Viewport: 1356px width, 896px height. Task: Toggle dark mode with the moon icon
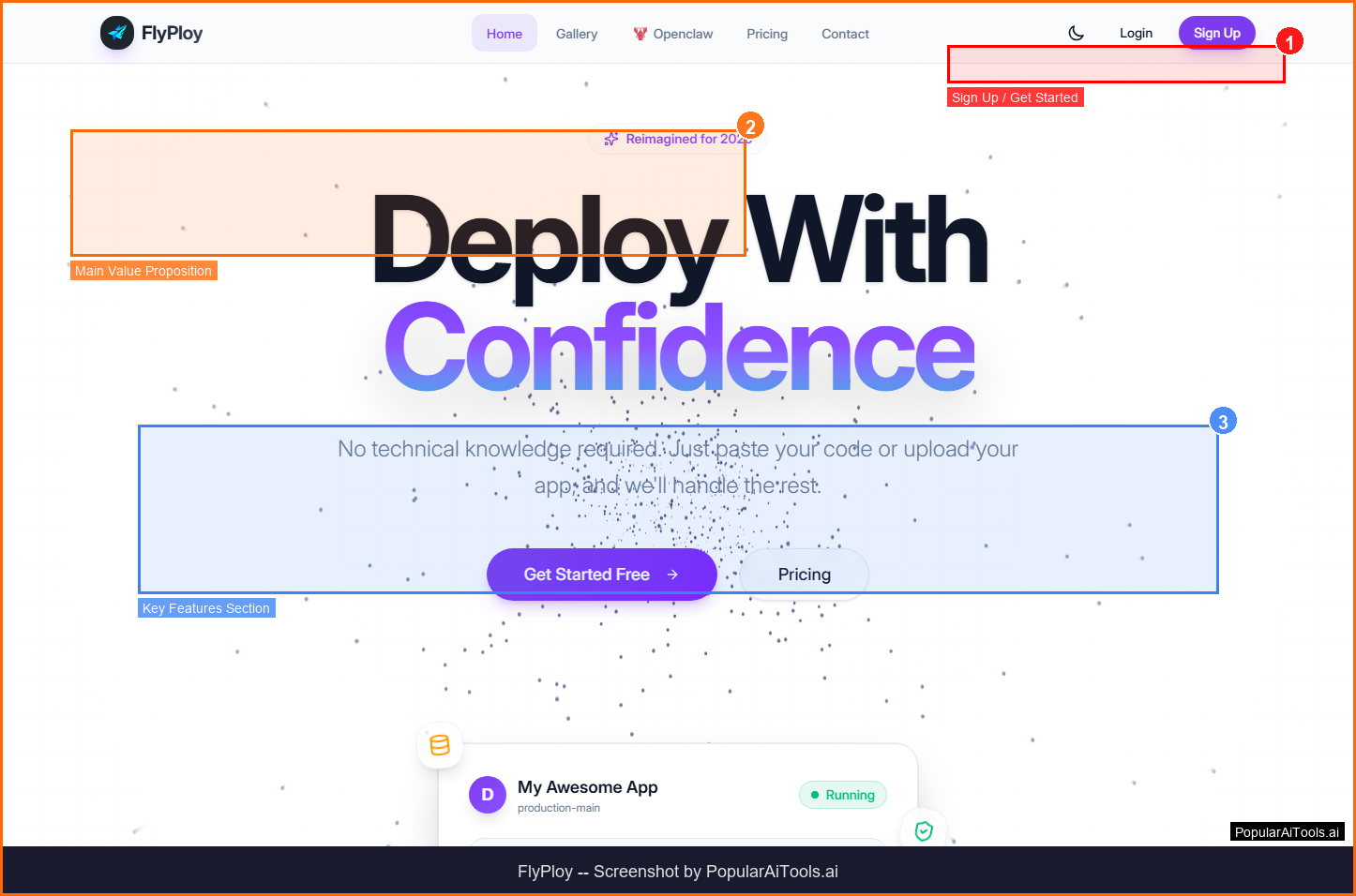tap(1077, 33)
